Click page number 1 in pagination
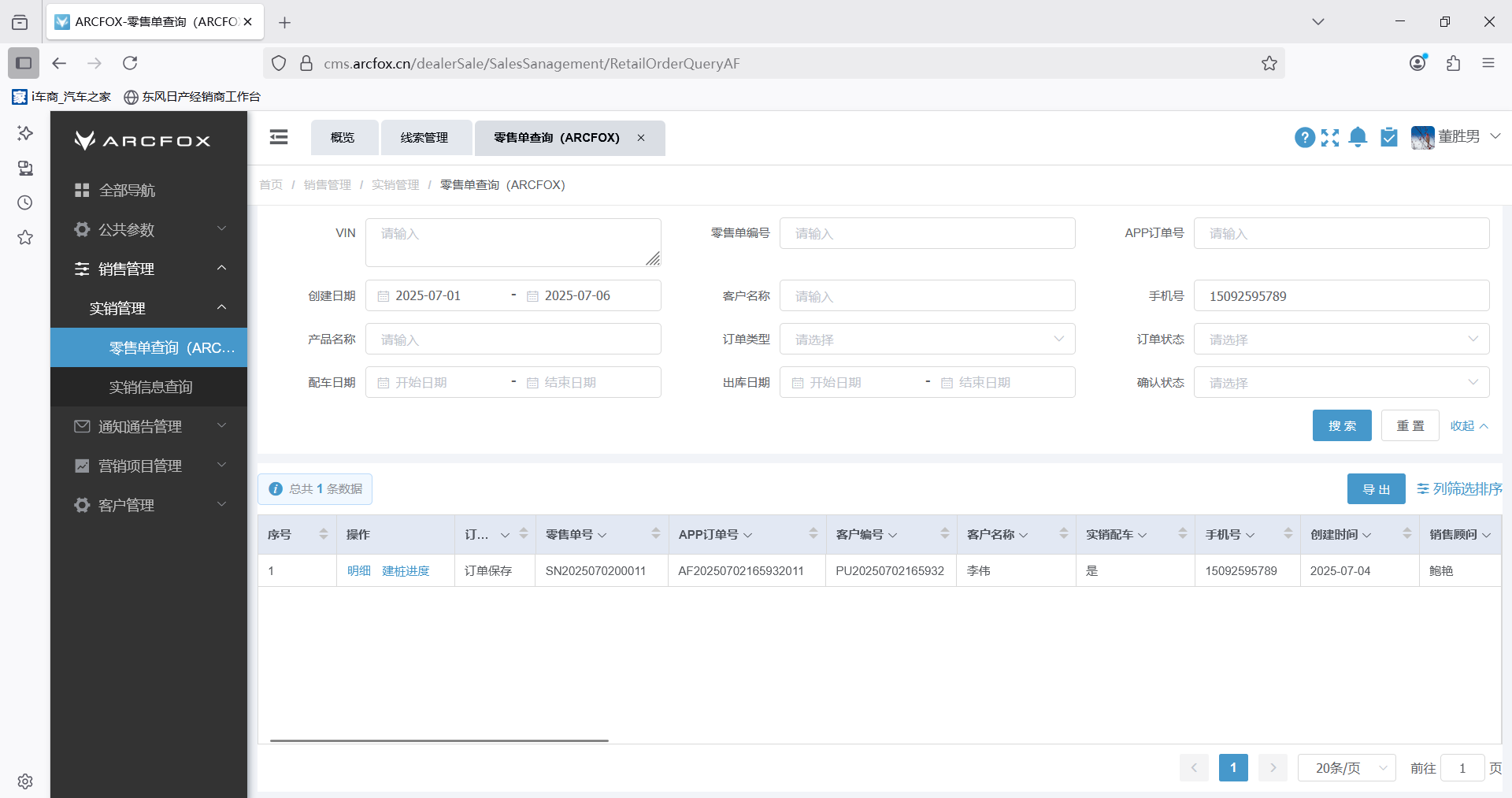The image size is (1512, 798). 1233,767
